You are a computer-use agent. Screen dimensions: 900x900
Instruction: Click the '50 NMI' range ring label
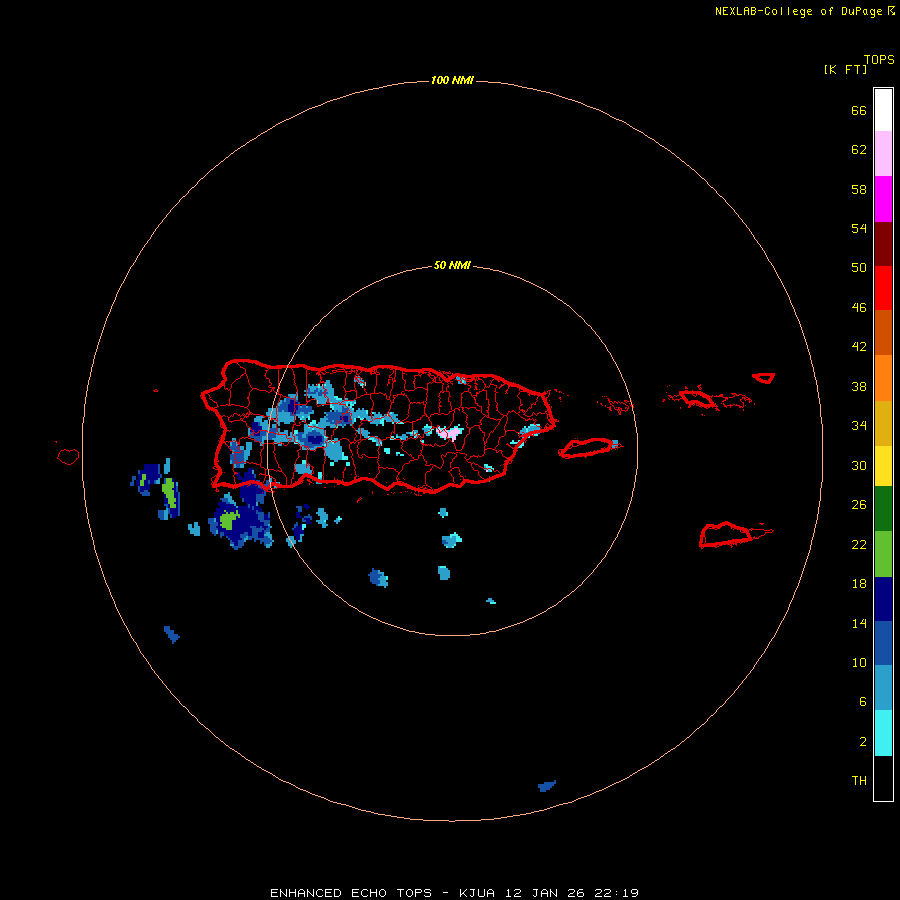(x=452, y=265)
